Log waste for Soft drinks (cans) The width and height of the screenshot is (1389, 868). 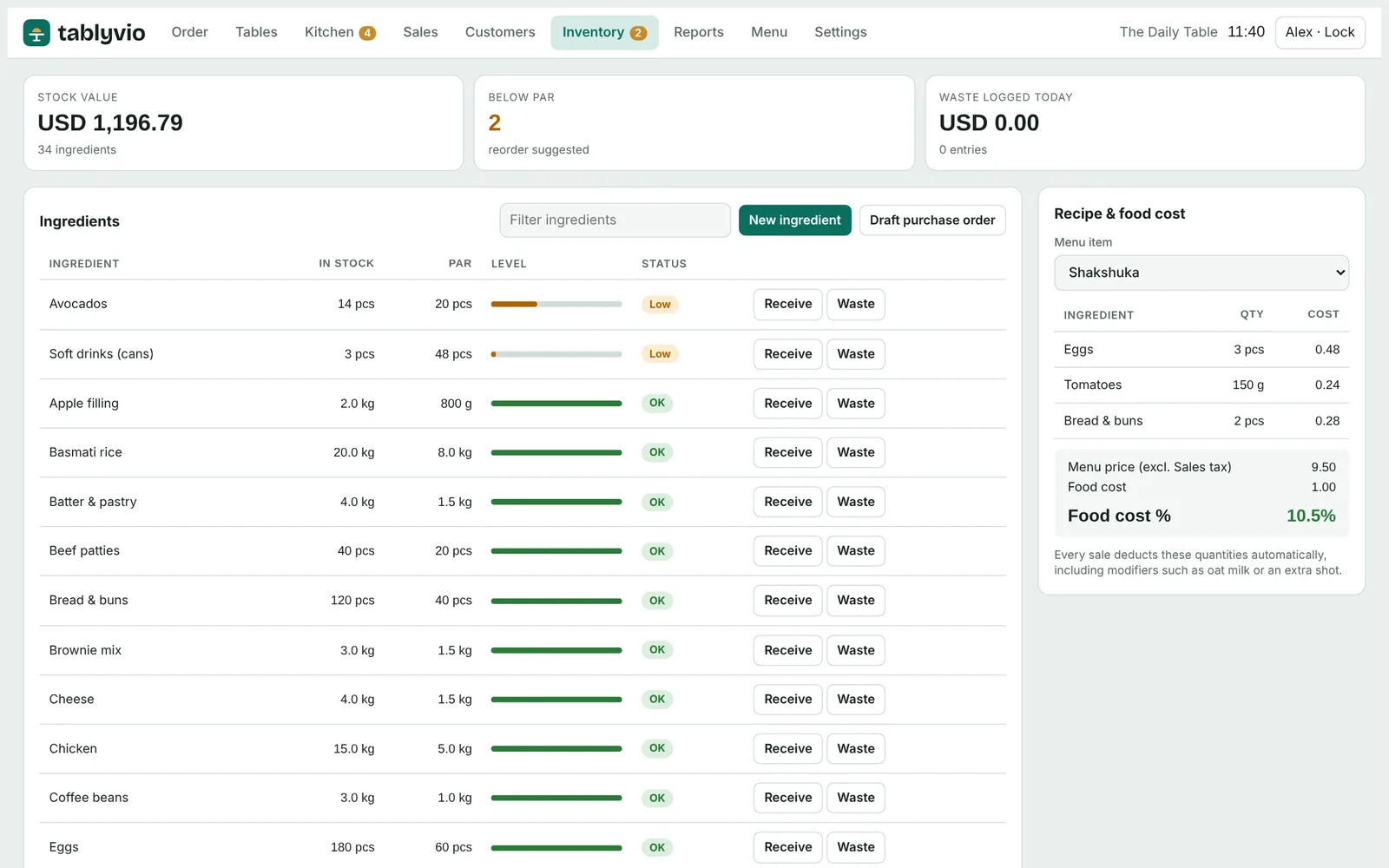pos(855,354)
